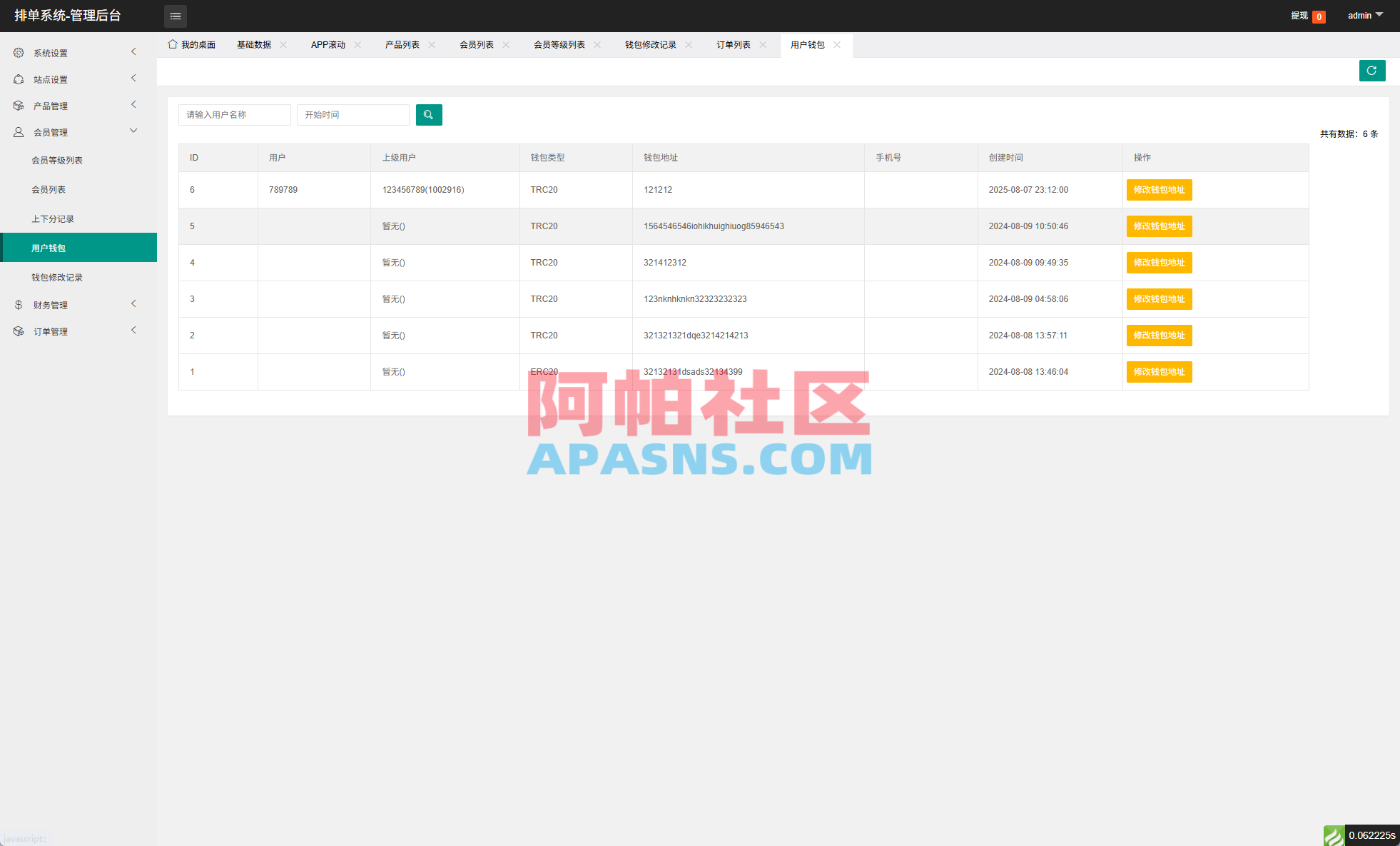The image size is (1400, 846).
Task: Close the APP滚动 tab
Action: click(x=359, y=44)
